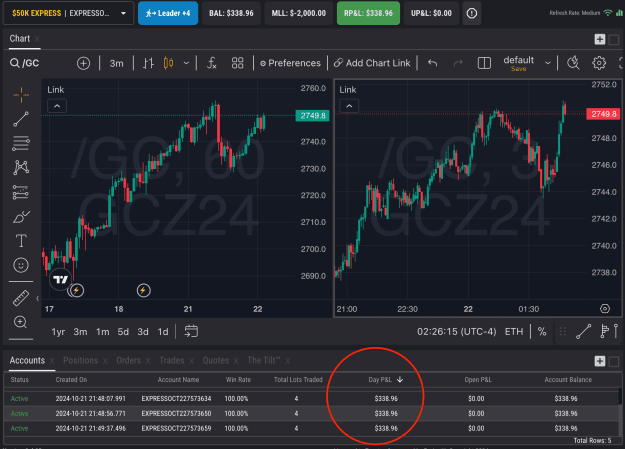The width and height of the screenshot is (625, 449).
Task: Switch to the Positions tab
Action: (81, 360)
